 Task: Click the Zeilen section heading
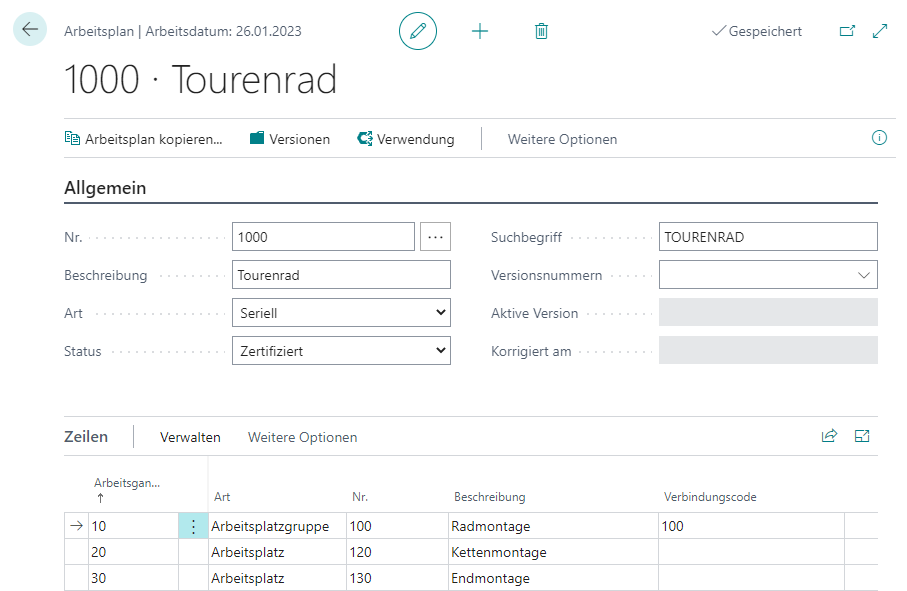pos(86,437)
